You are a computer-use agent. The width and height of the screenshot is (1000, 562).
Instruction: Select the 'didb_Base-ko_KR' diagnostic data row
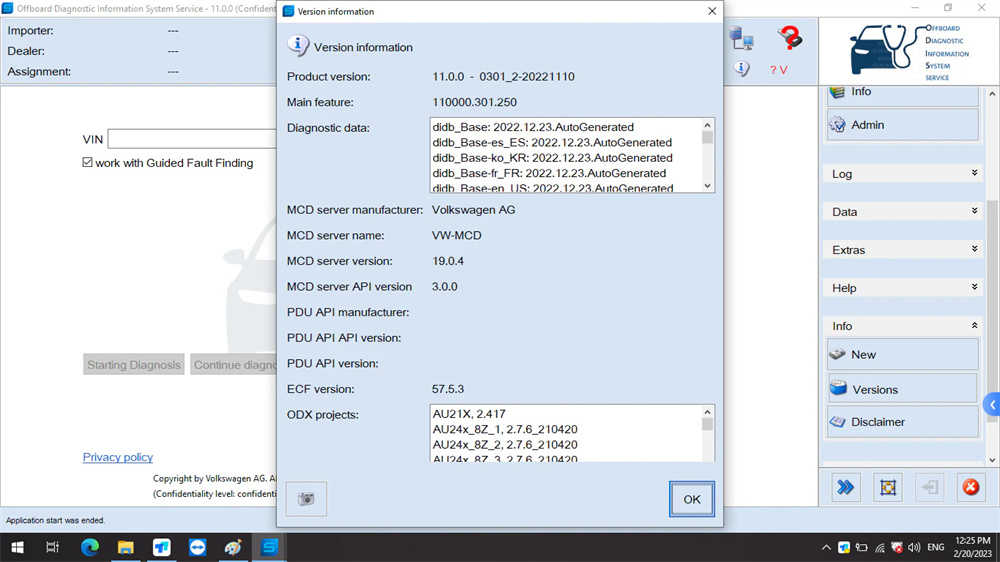pos(552,158)
